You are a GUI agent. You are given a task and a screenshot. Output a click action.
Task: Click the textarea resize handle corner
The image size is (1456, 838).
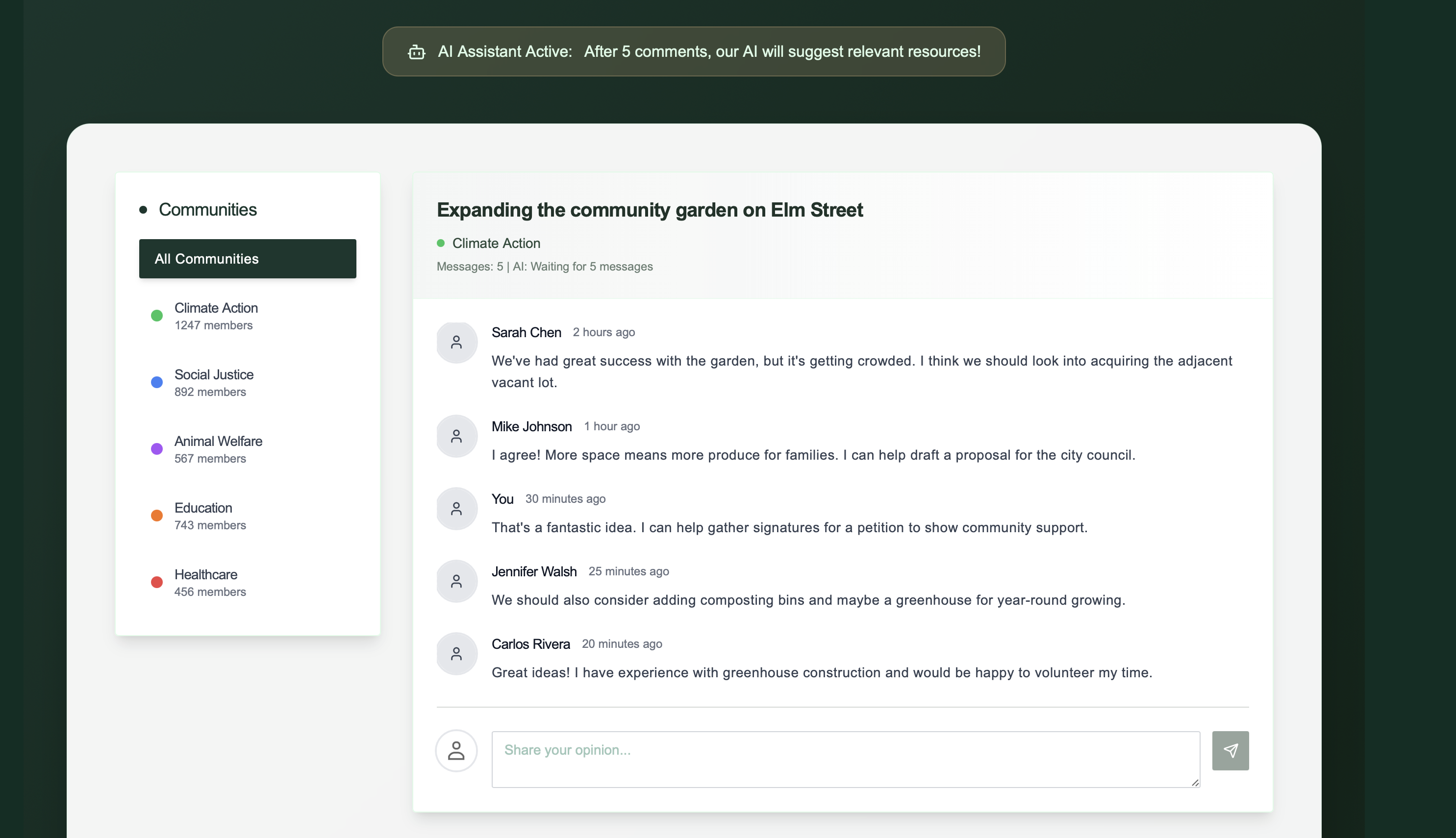click(x=1195, y=782)
